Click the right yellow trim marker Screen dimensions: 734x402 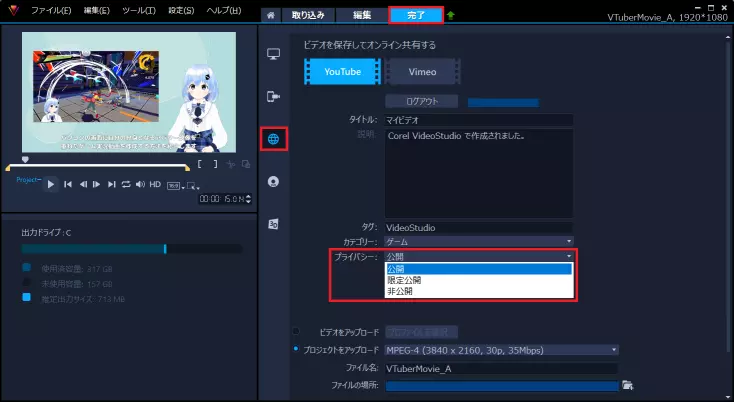click(187, 168)
